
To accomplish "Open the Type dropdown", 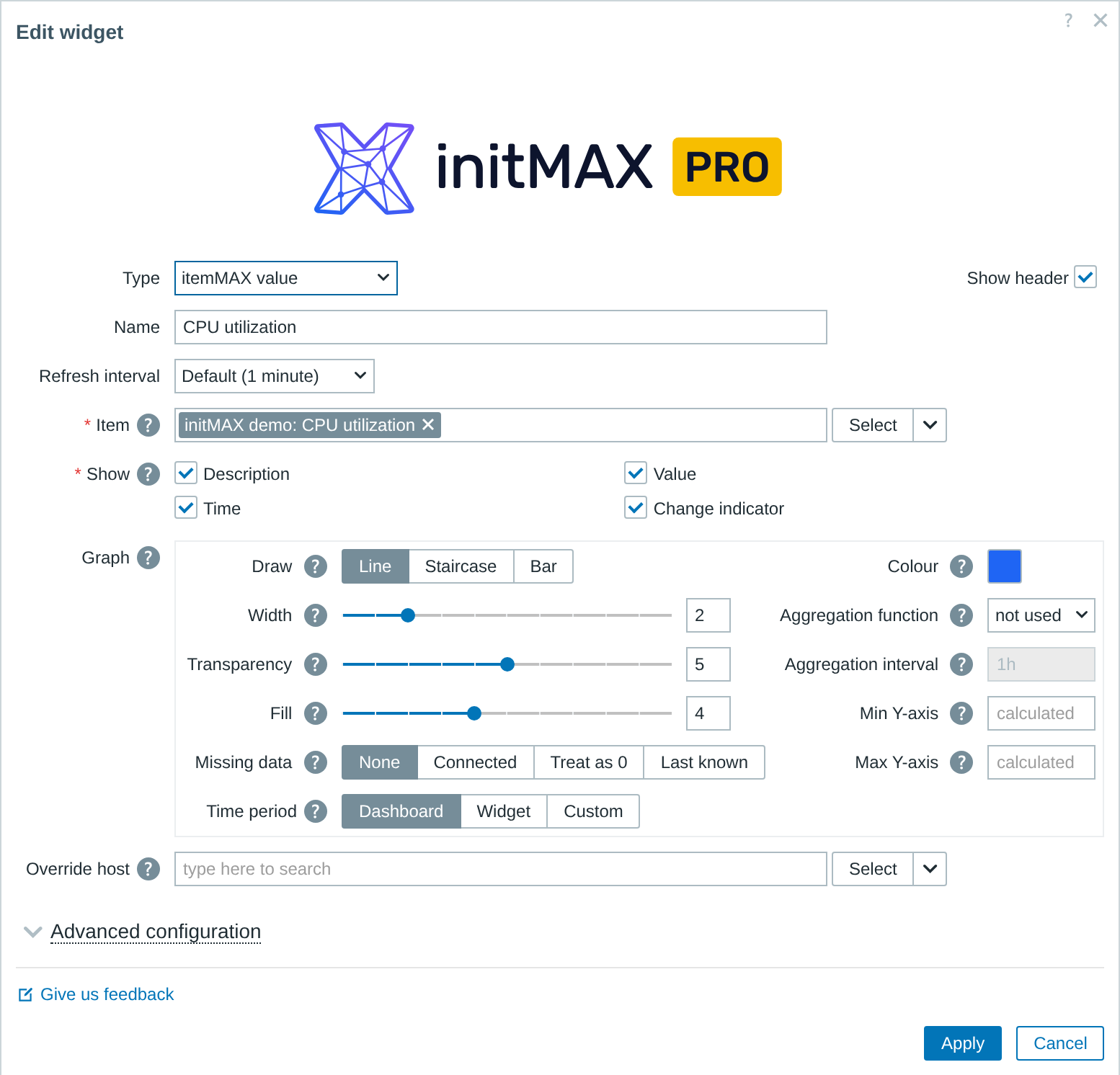I will tap(286, 278).
